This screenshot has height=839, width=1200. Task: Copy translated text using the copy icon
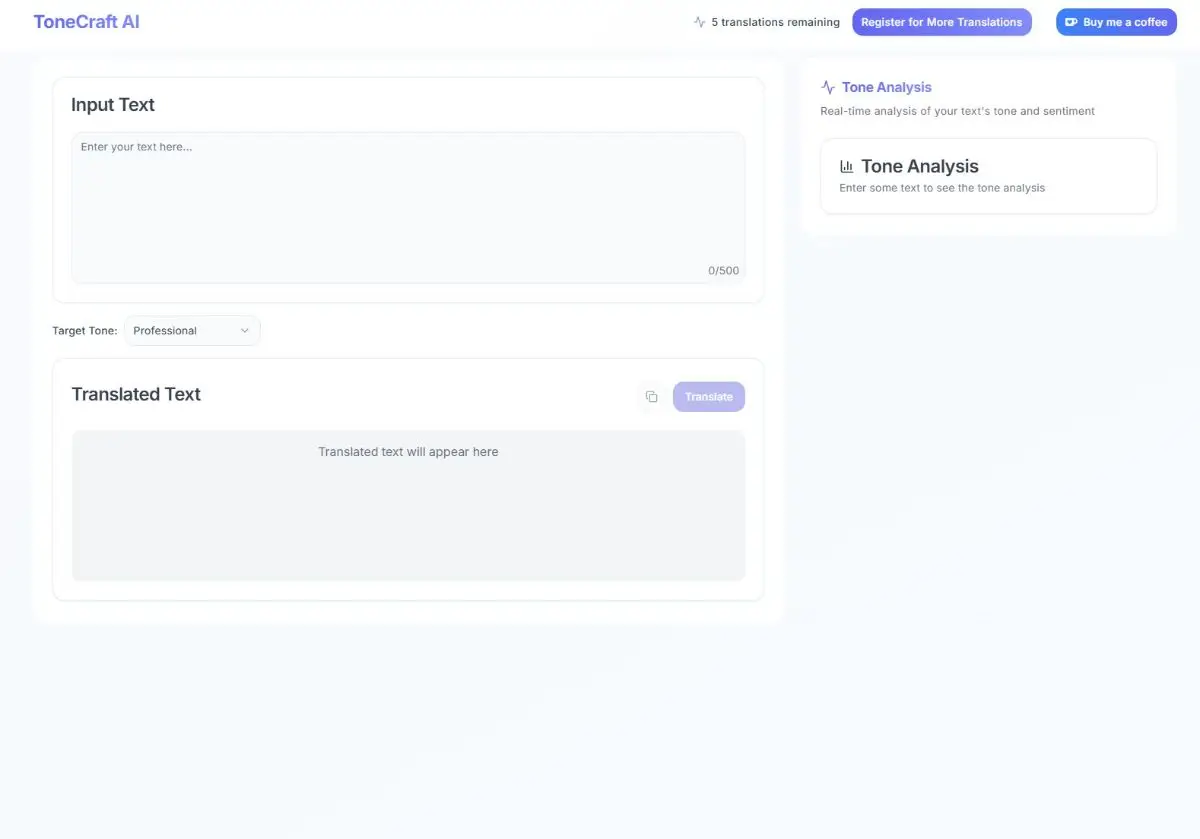pyautogui.click(x=651, y=397)
